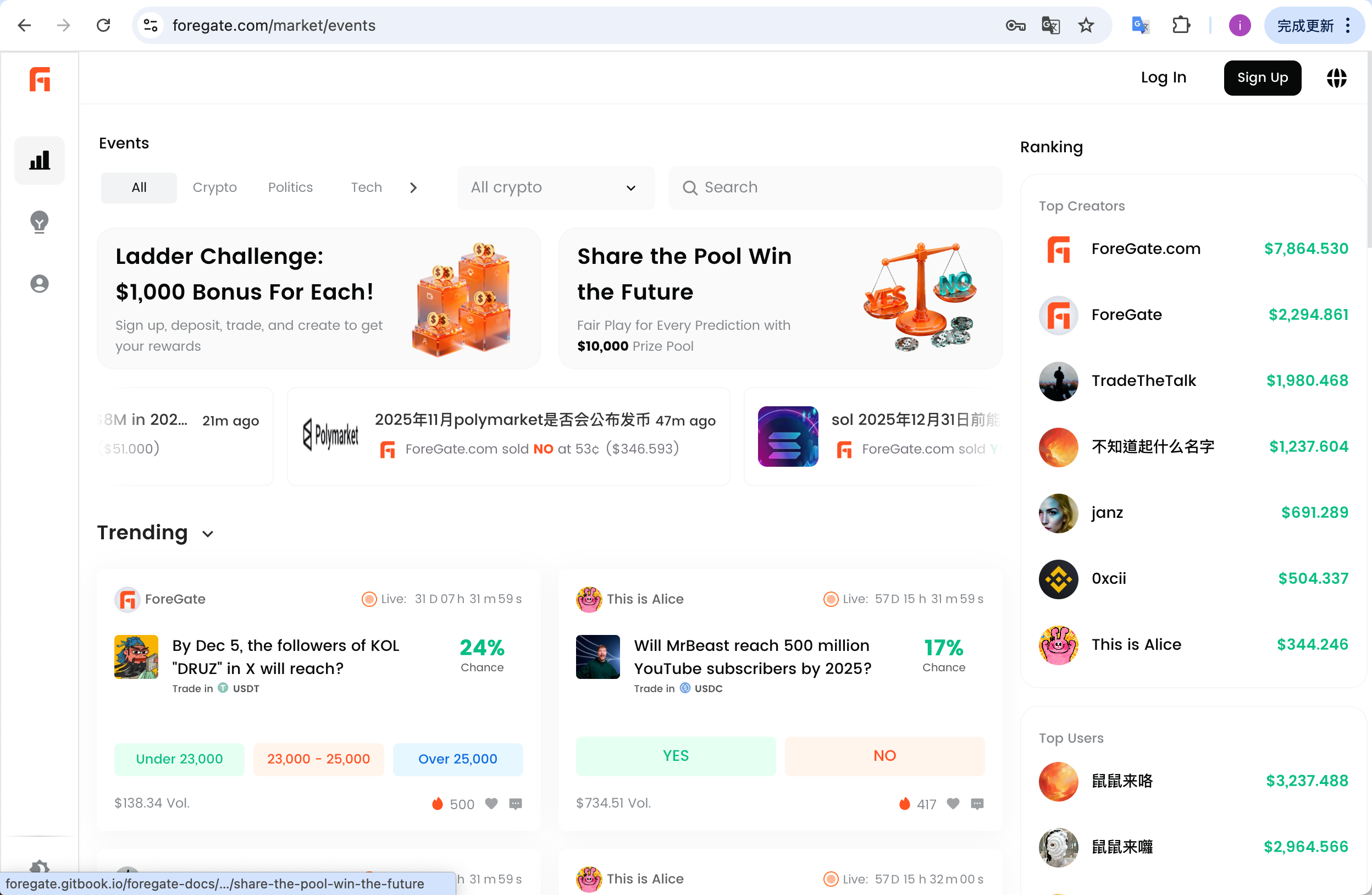Viewport: 1372px width, 895px height.
Task: Click the Polymarket icon in the news ticker
Action: click(330, 435)
